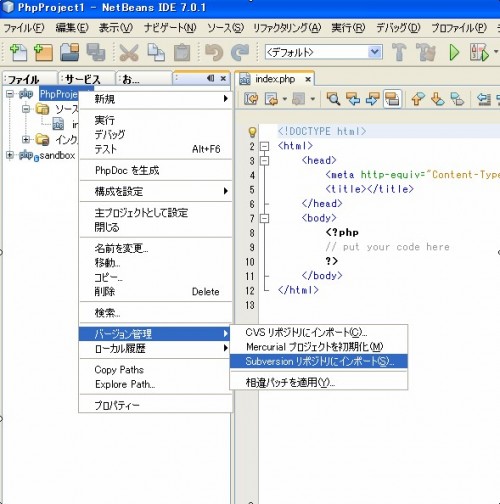
Task: Click the editor Last Edit icon
Action: 251,99
